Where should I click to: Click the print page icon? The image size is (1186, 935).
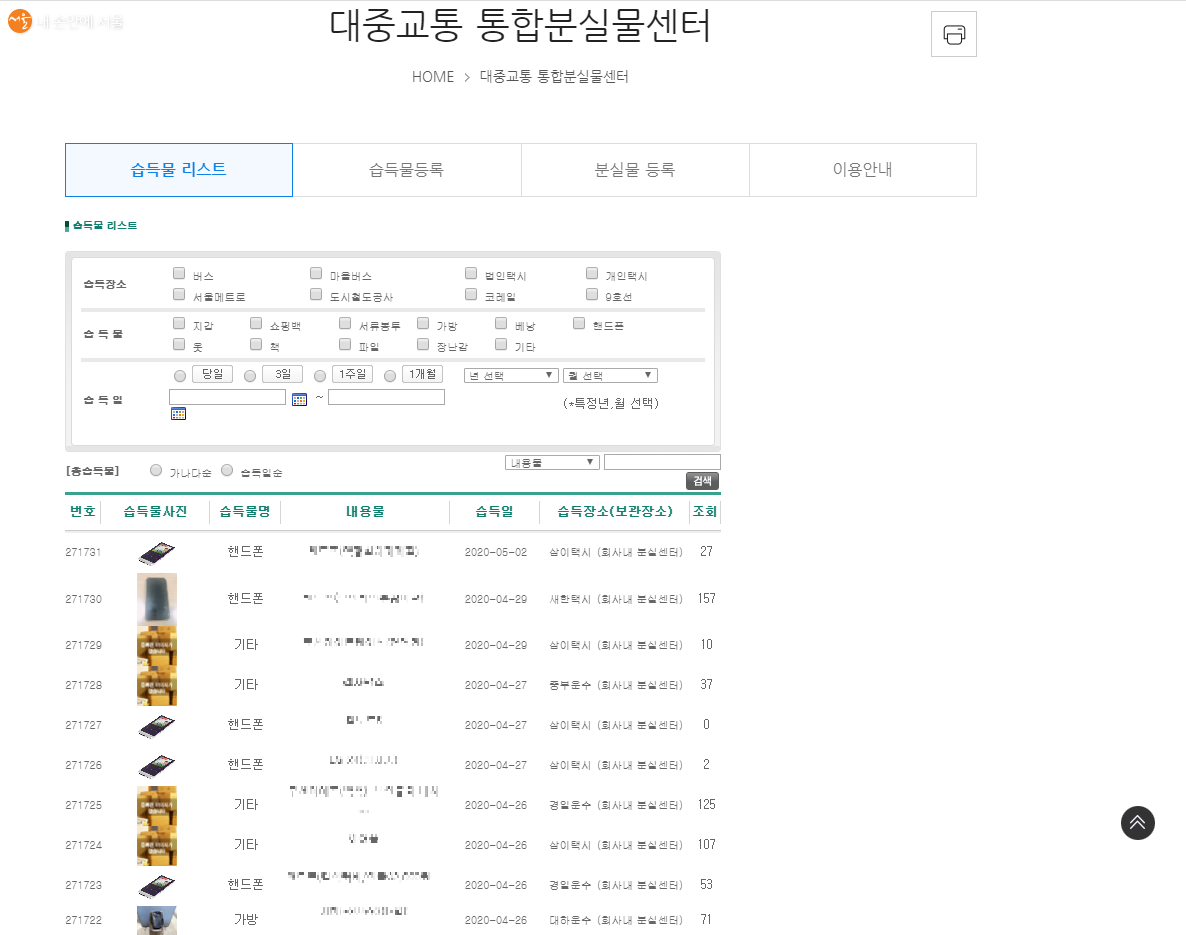tap(953, 35)
